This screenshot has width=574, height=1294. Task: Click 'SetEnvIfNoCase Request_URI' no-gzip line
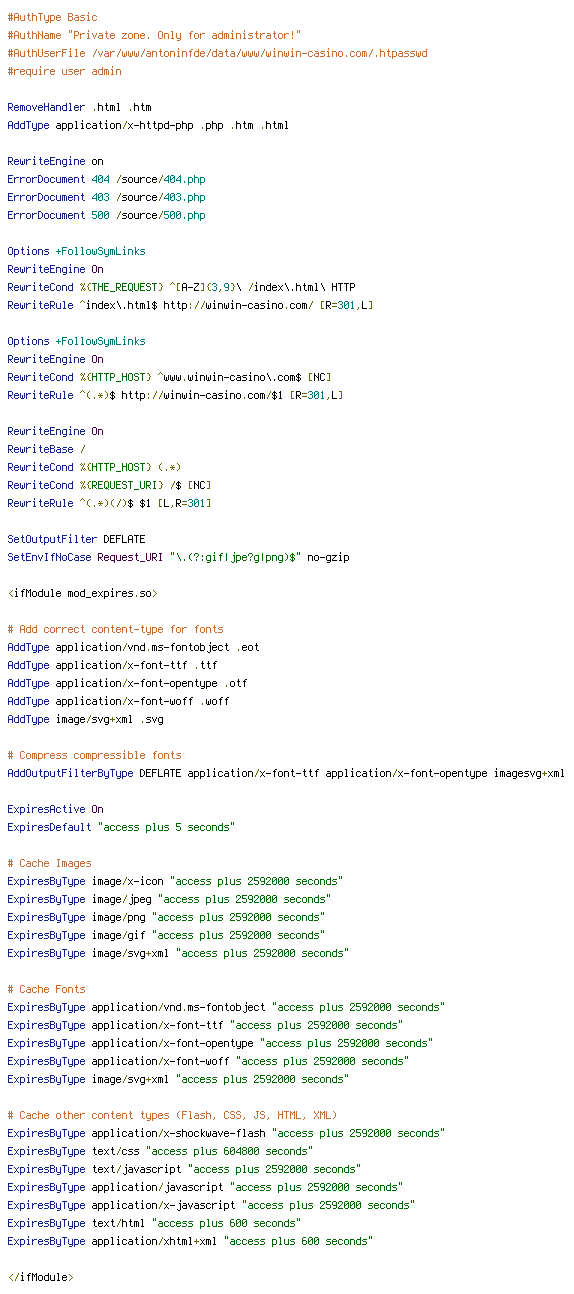(178, 557)
